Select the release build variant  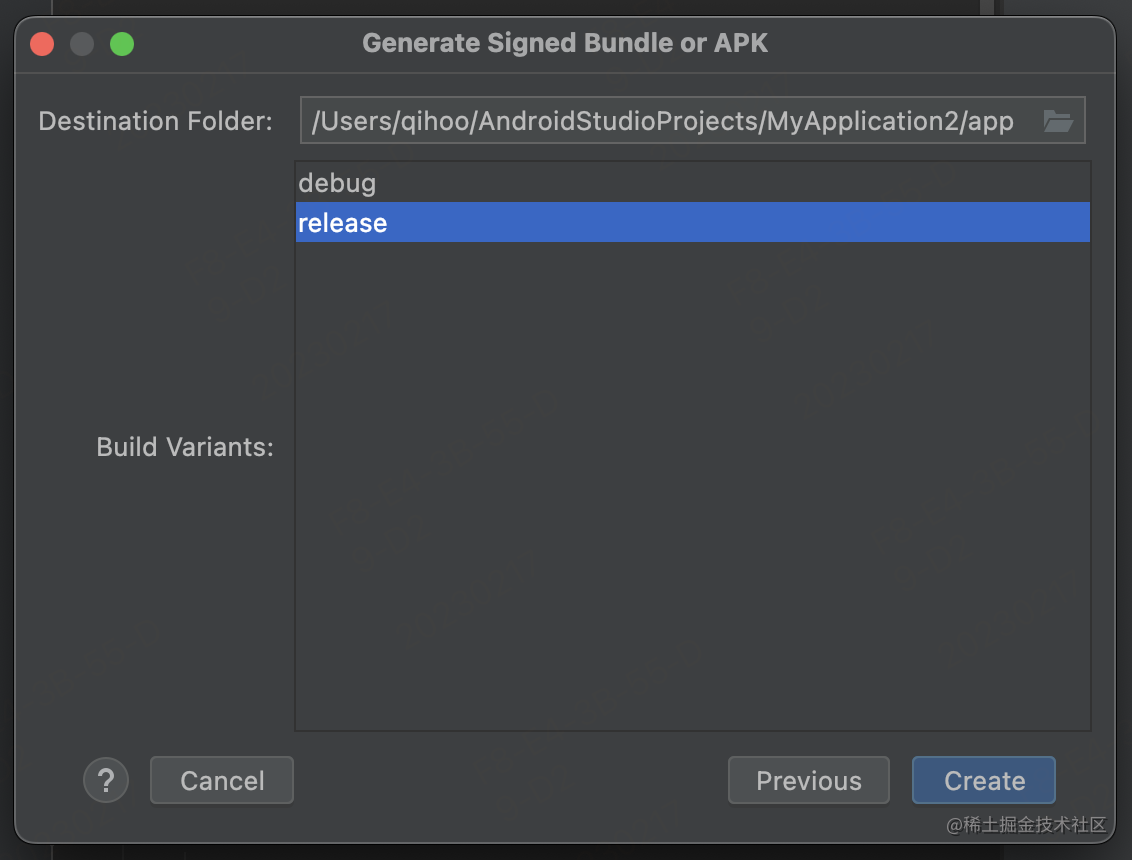(692, 222)
